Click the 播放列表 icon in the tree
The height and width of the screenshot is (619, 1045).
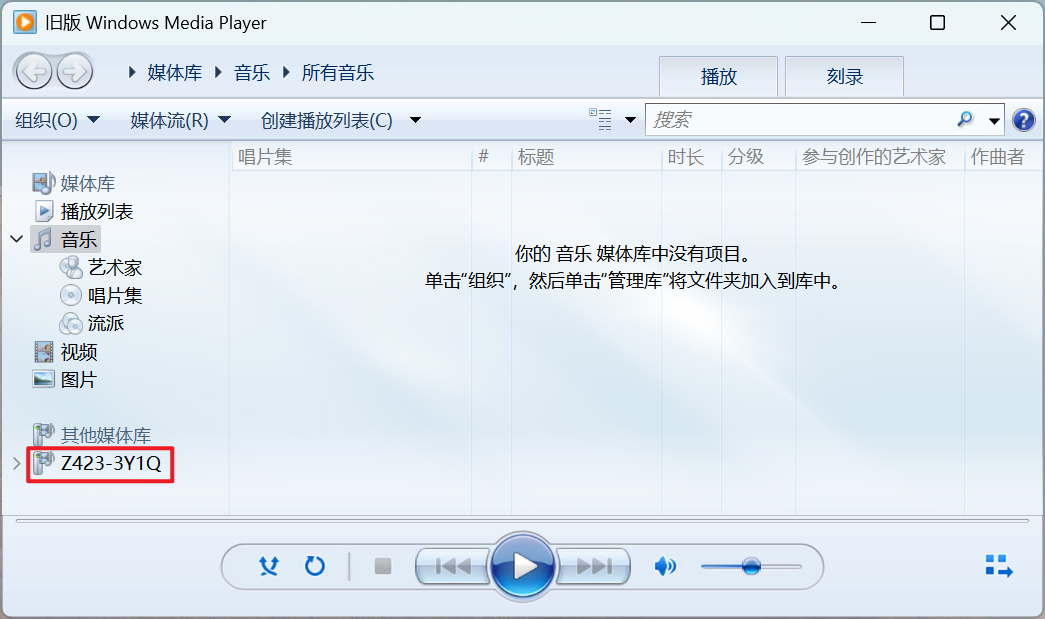(x=44, y=211)
